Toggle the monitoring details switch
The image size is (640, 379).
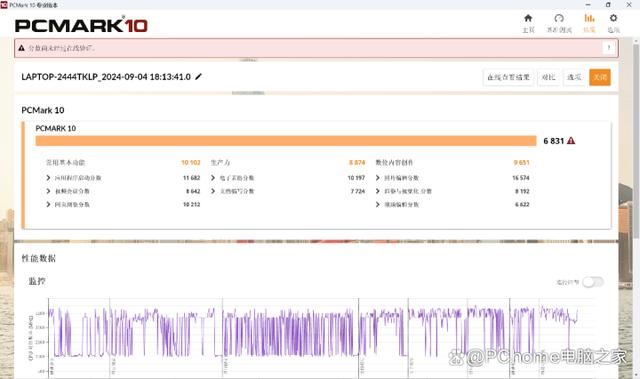[x=593, y=282]
